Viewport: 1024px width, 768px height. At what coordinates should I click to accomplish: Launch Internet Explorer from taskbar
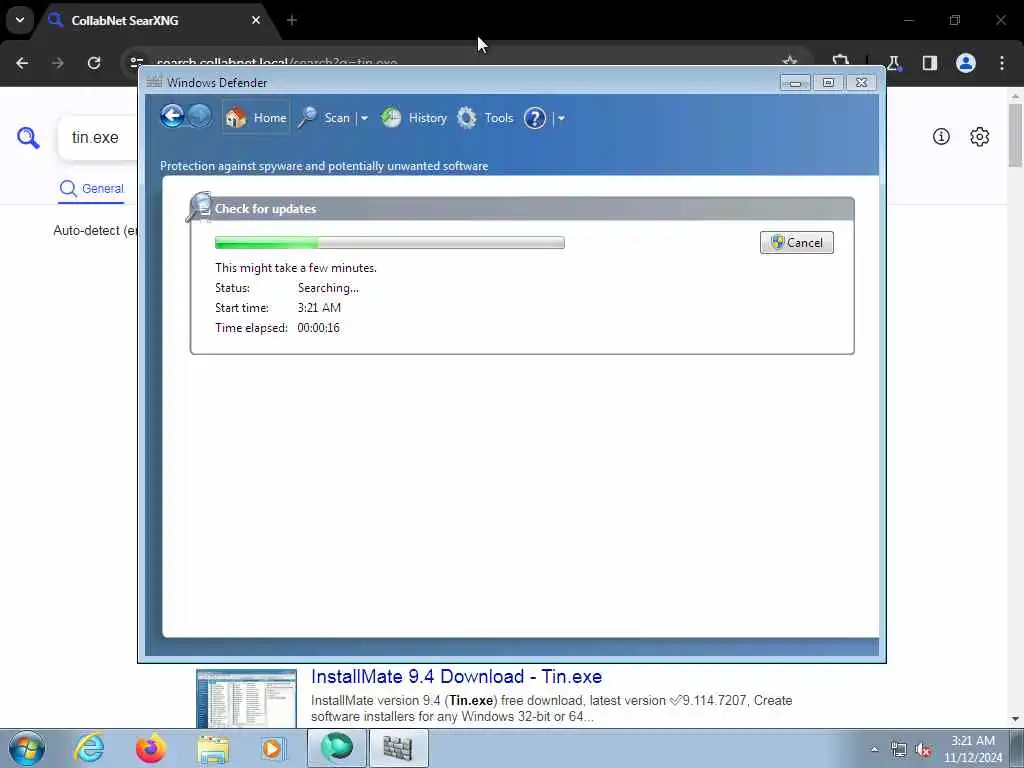tap(89, 748)
